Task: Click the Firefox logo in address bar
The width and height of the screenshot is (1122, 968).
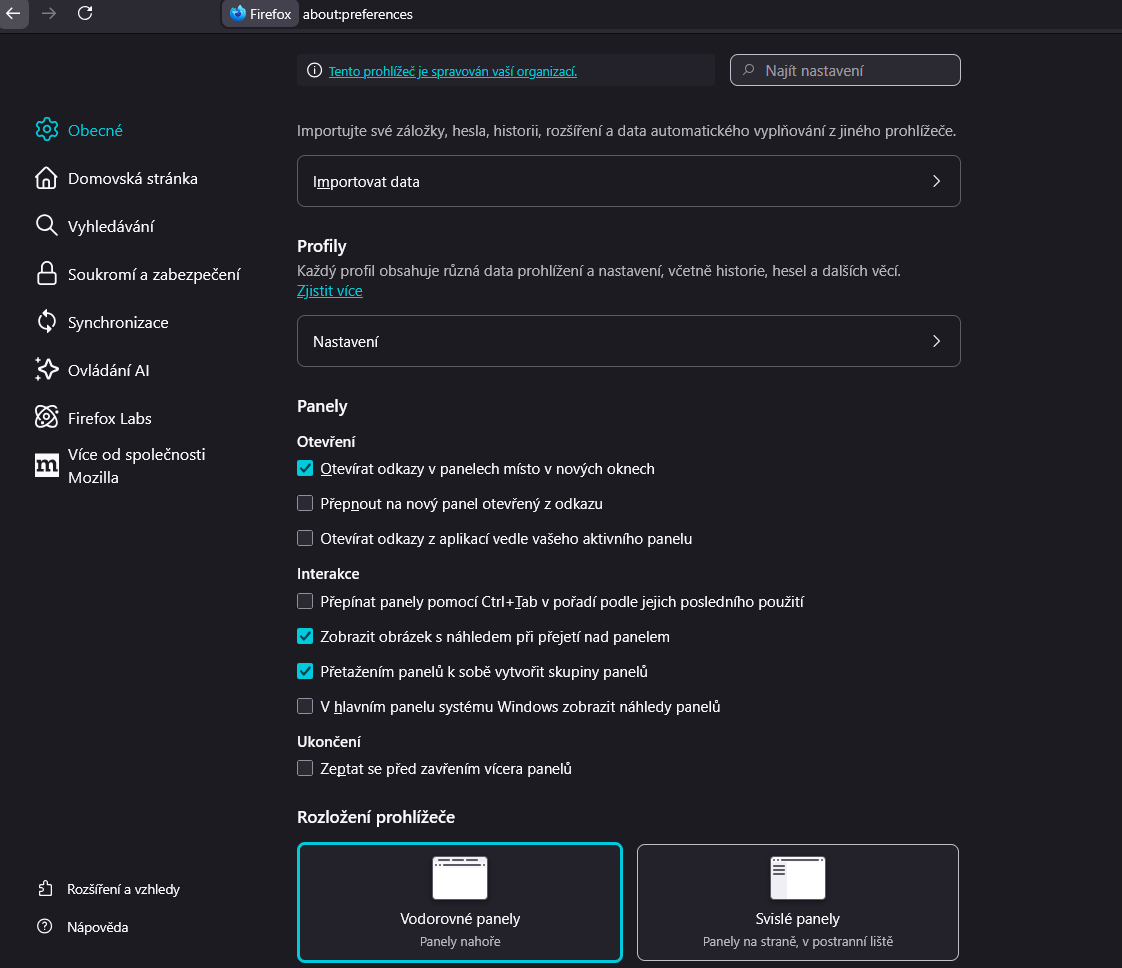Action: 238,14
